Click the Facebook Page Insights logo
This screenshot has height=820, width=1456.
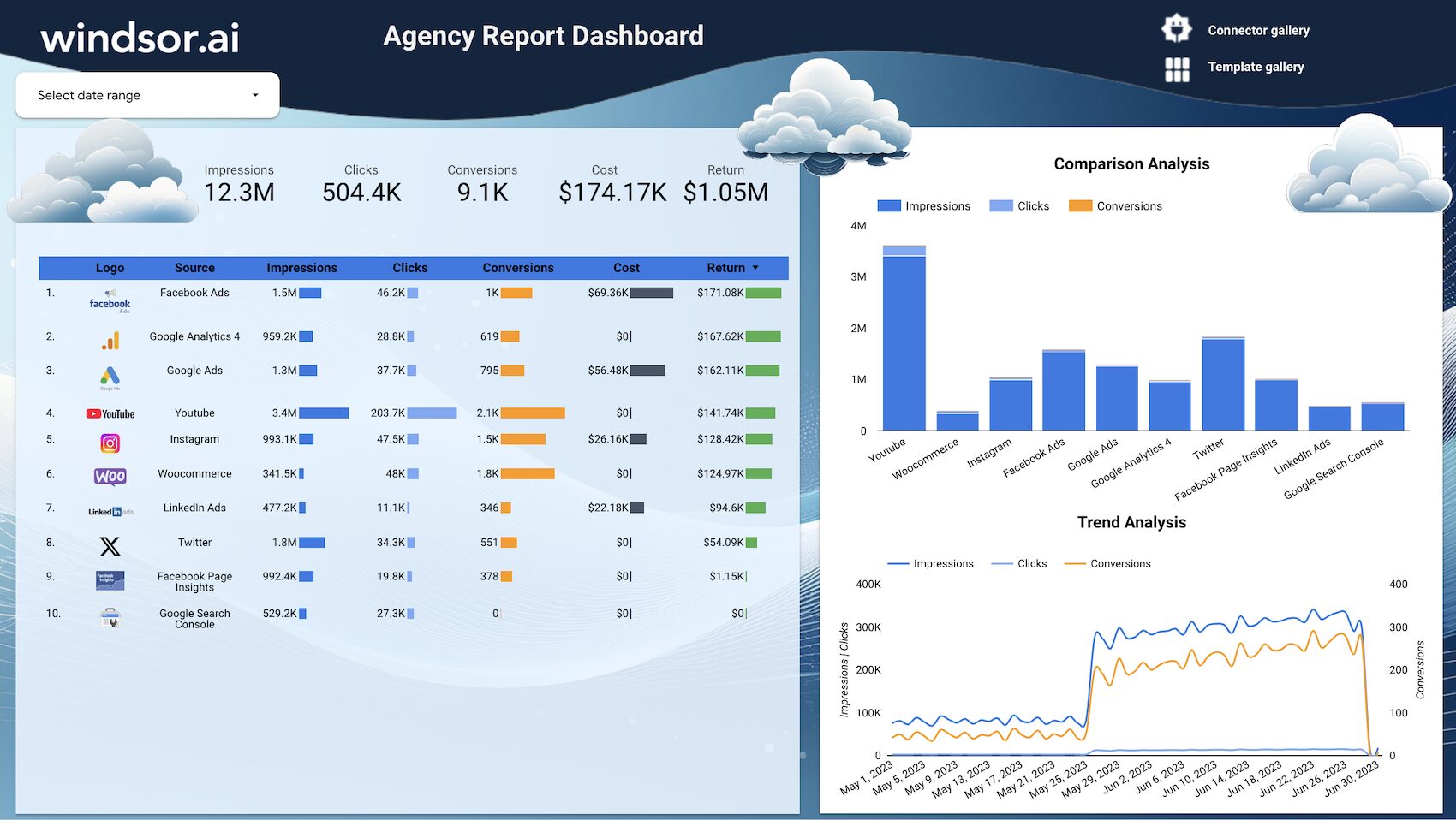(110, 580)
